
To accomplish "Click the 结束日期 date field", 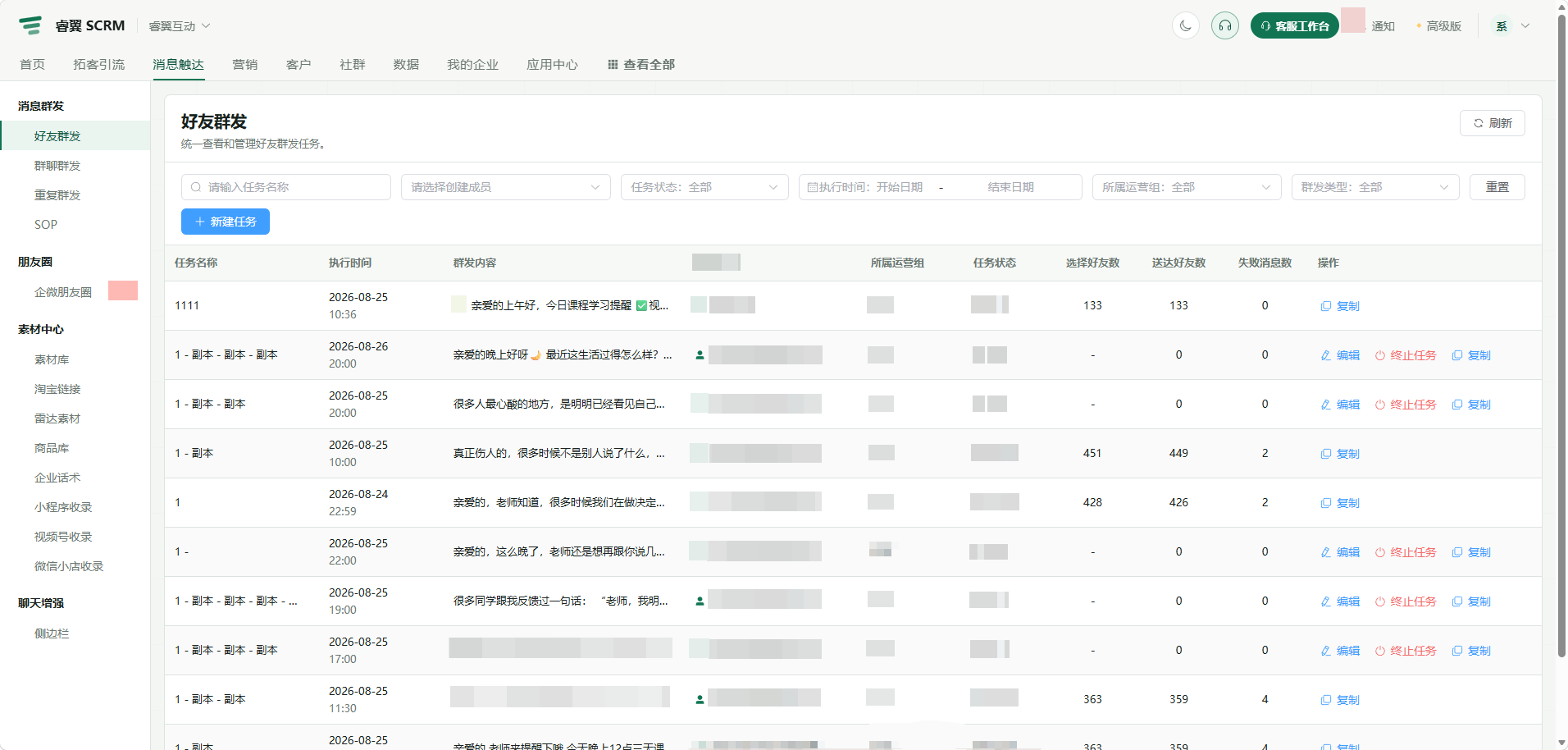I will 1010,187.
